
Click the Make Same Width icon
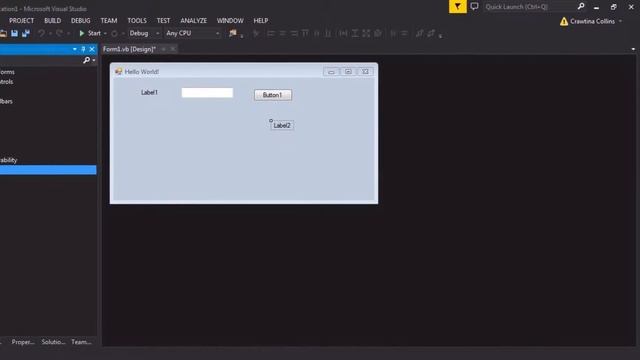343,33
